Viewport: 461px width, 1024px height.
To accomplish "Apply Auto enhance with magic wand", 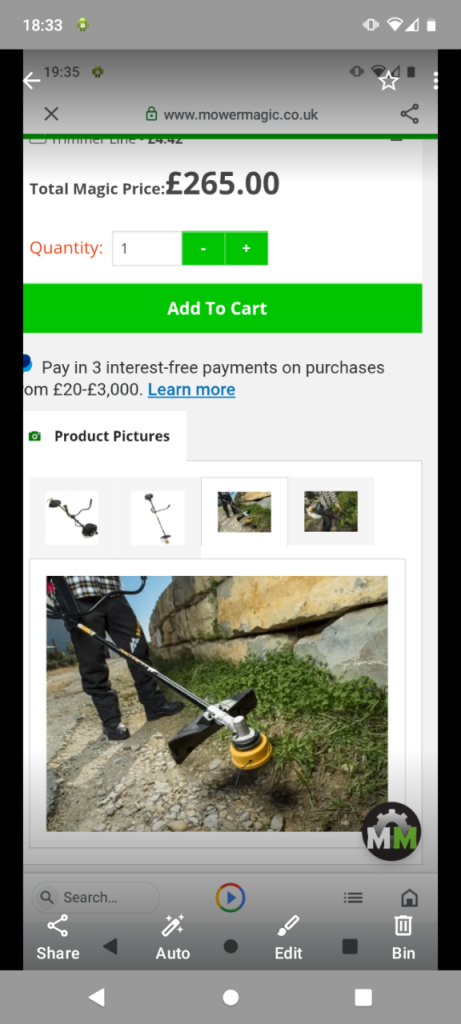I will point(172,938).
